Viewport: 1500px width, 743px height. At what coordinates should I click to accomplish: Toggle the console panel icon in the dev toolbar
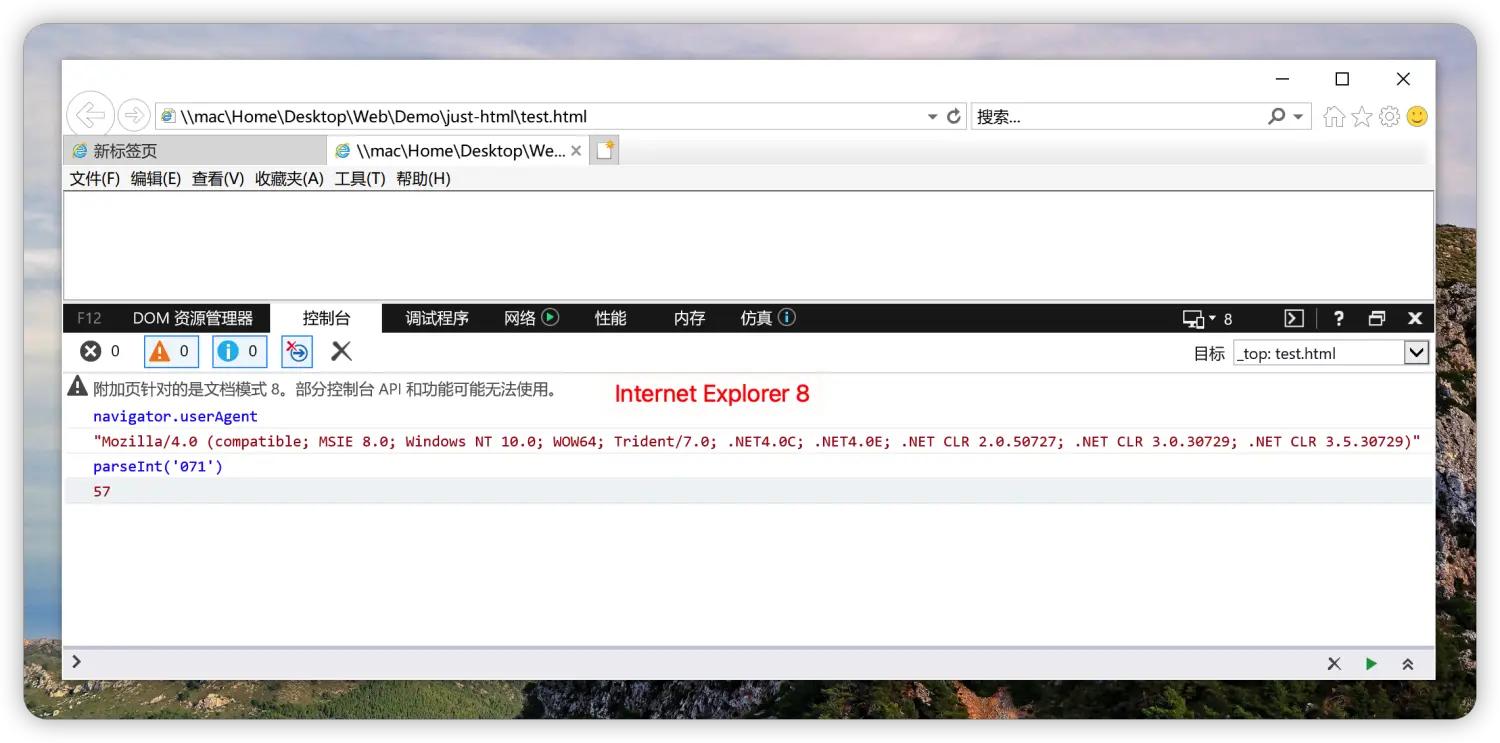click(1294, 319)
